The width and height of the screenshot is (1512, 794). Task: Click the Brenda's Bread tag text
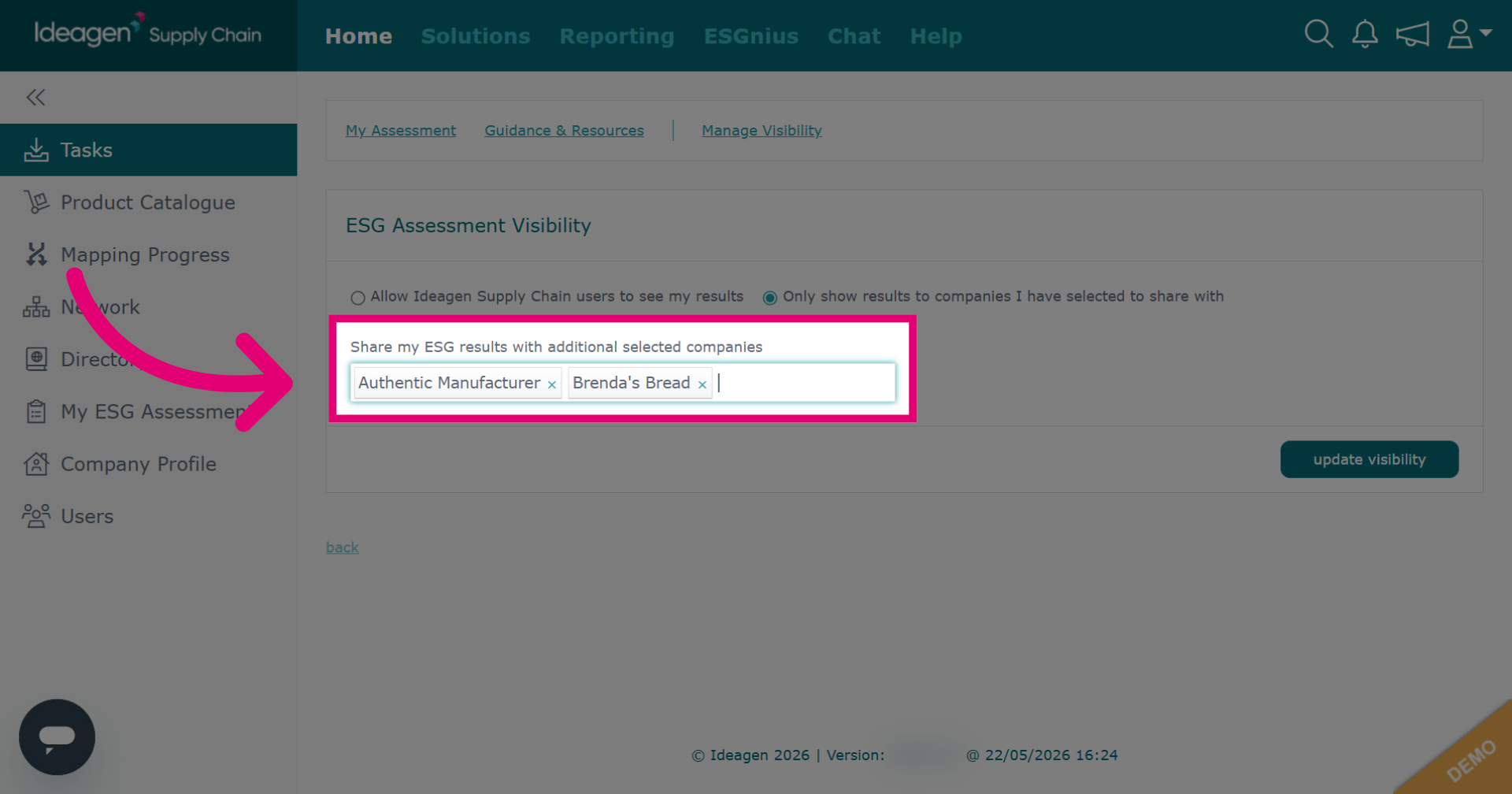(632, 383)
